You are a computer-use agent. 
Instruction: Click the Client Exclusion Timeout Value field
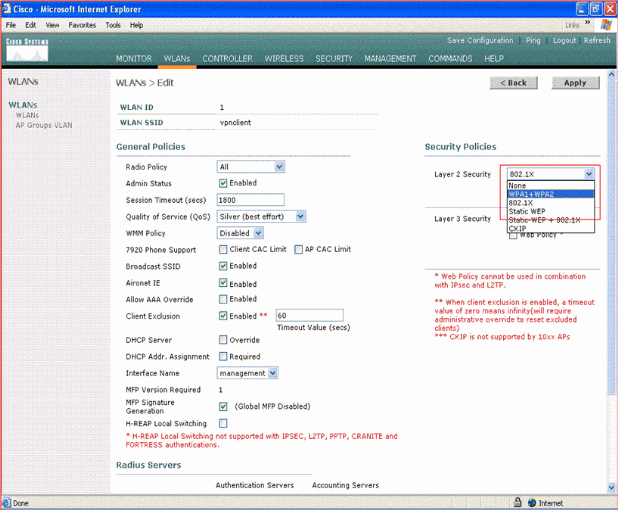[x=309, y=315]
